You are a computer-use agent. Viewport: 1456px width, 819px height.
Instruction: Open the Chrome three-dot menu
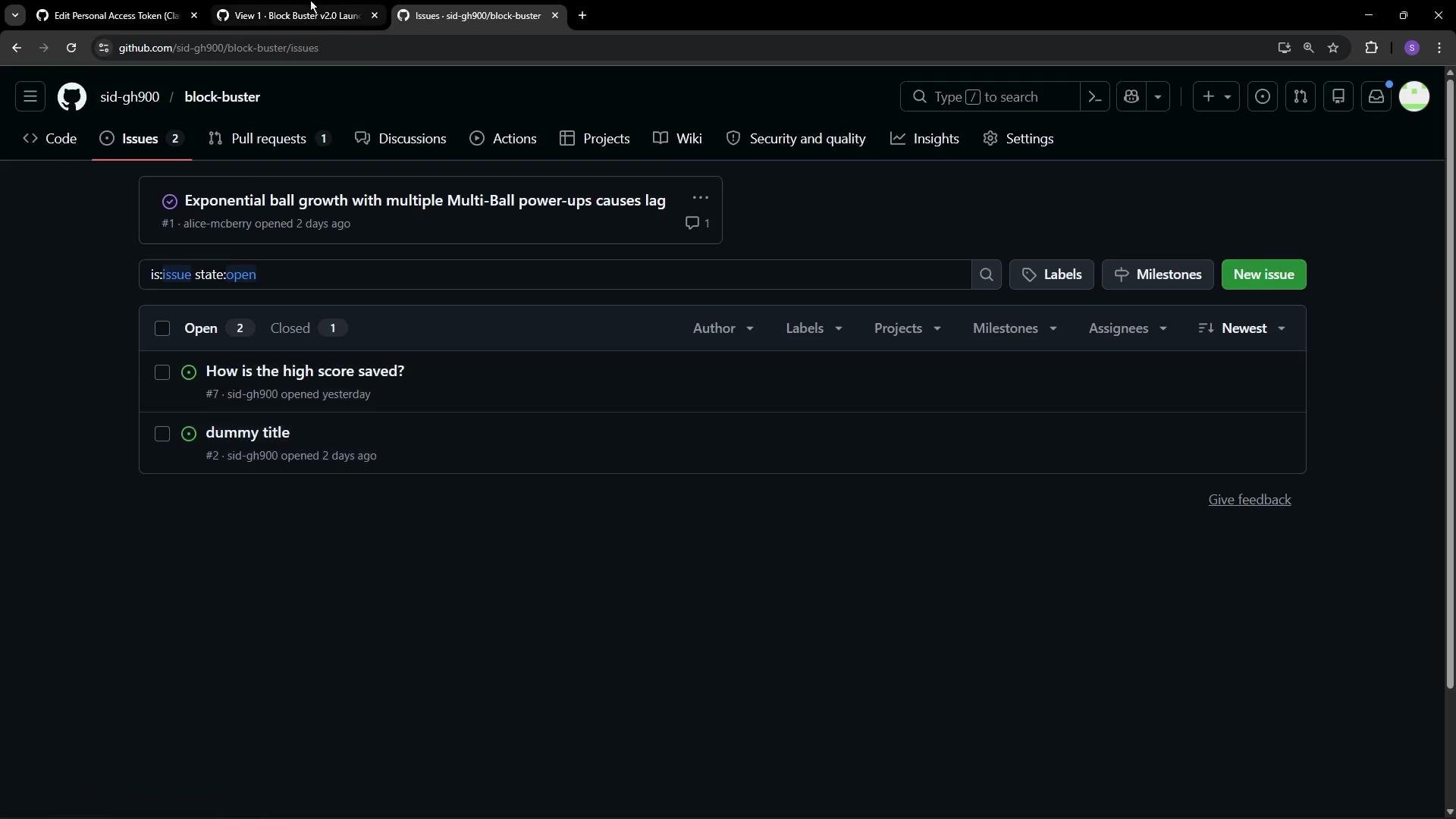[x=1440, y=48]
